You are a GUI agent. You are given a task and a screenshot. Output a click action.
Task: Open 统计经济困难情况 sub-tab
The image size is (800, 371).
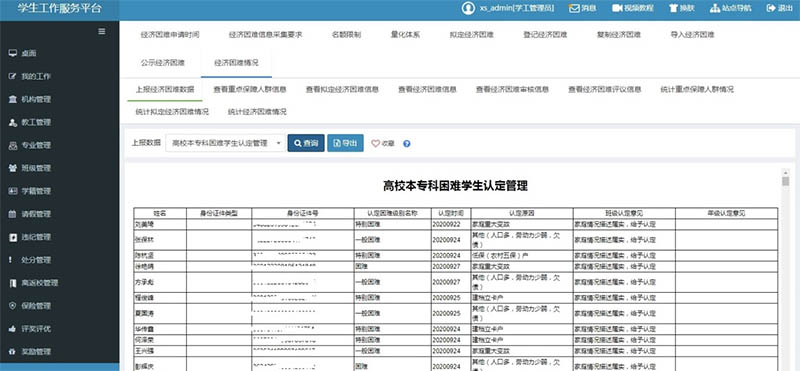pyautogui.click(x=257, y=112)
